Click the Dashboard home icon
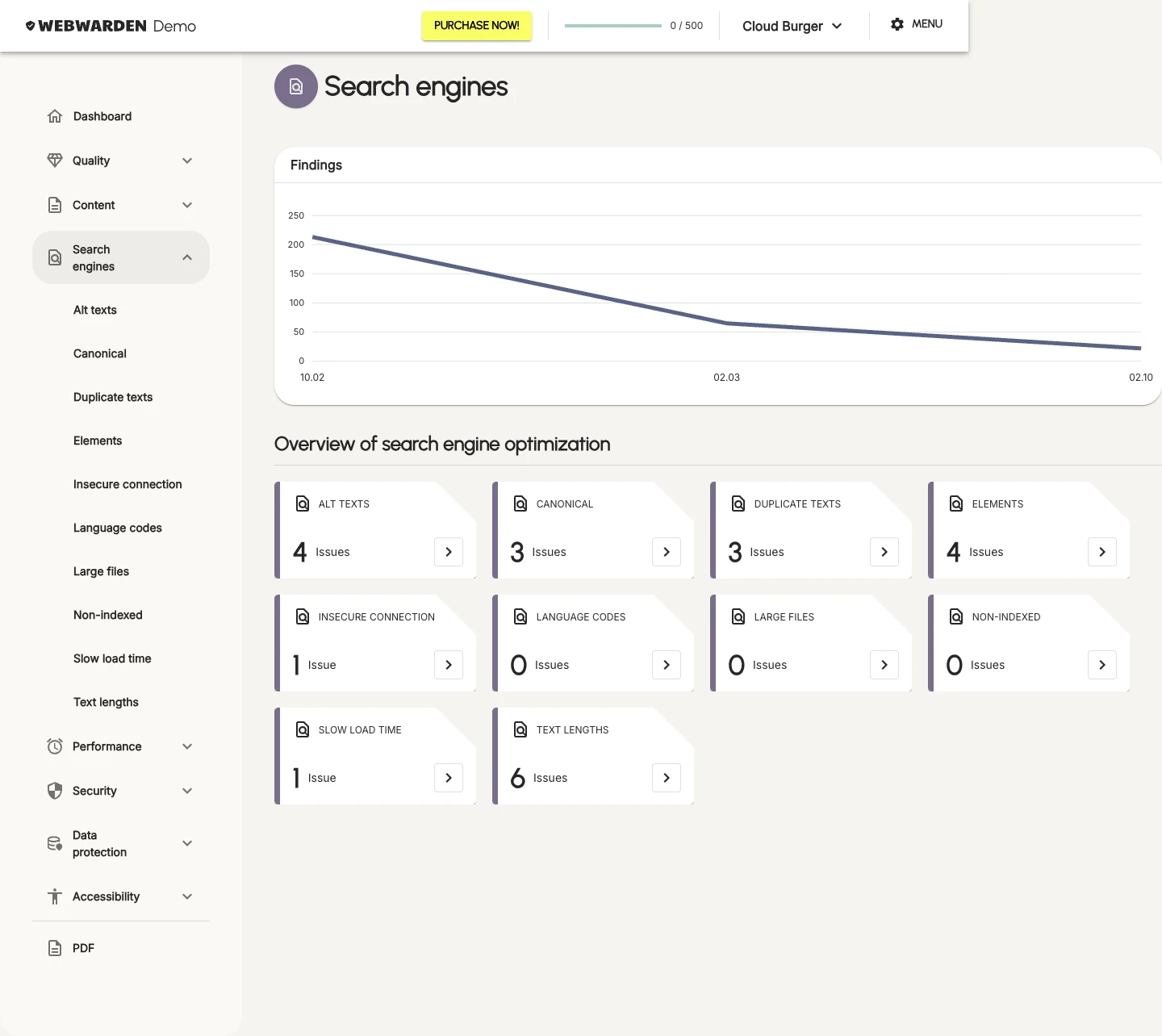Image resolution: width=1162 pixels, height=1036 pixels. [55, 116]
